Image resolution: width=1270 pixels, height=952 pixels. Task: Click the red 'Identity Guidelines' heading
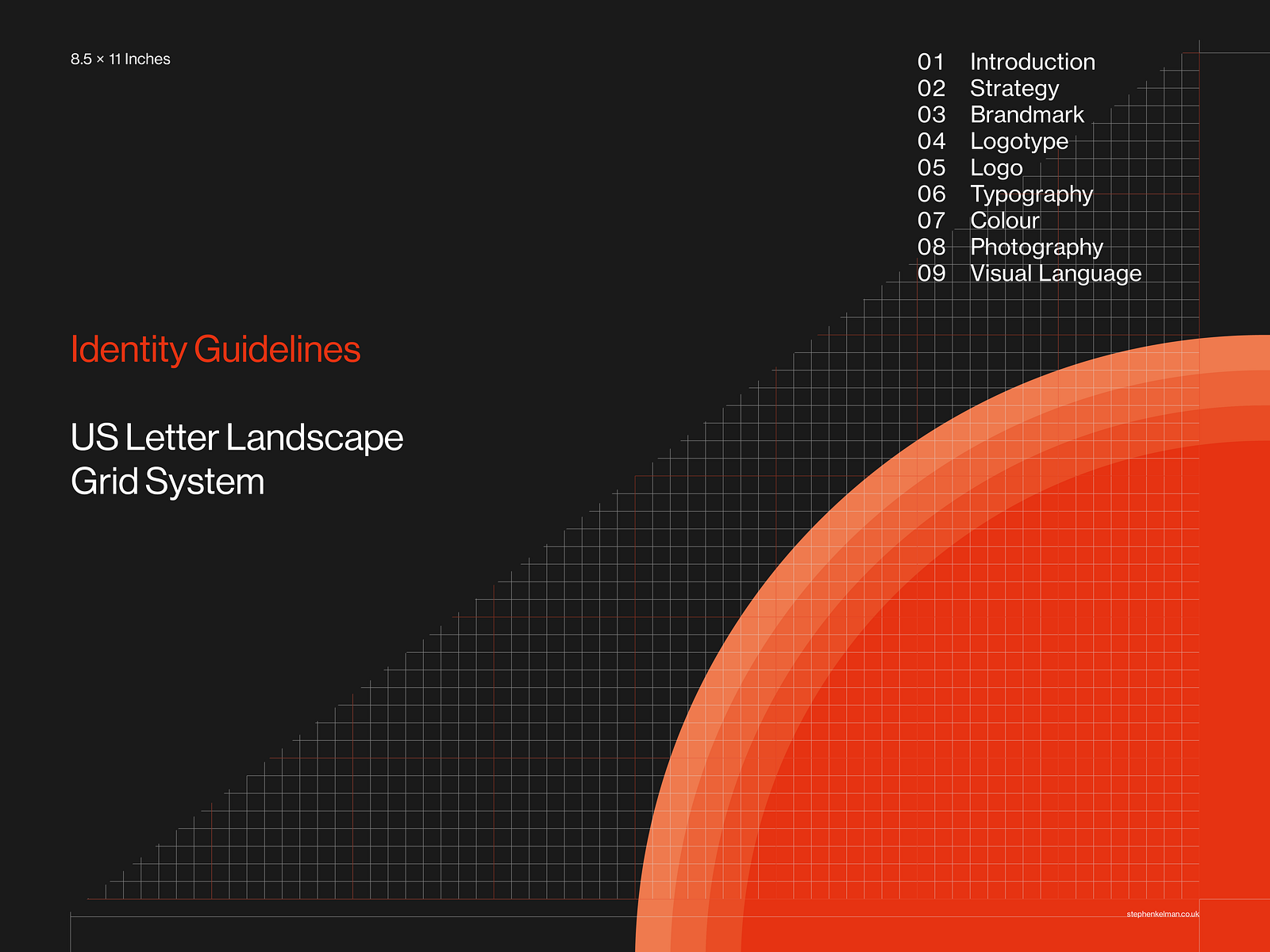point(215,348)
